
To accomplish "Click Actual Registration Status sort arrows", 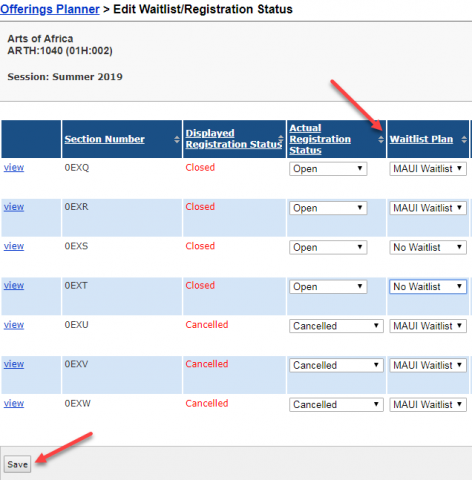I will pos(381,139).
